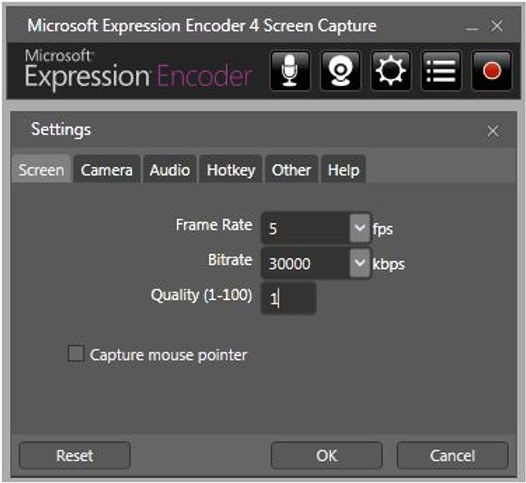This screenshot has width=526, height=483.
Task: Click into the Quality (1-100) field
Action: [288, 298]
